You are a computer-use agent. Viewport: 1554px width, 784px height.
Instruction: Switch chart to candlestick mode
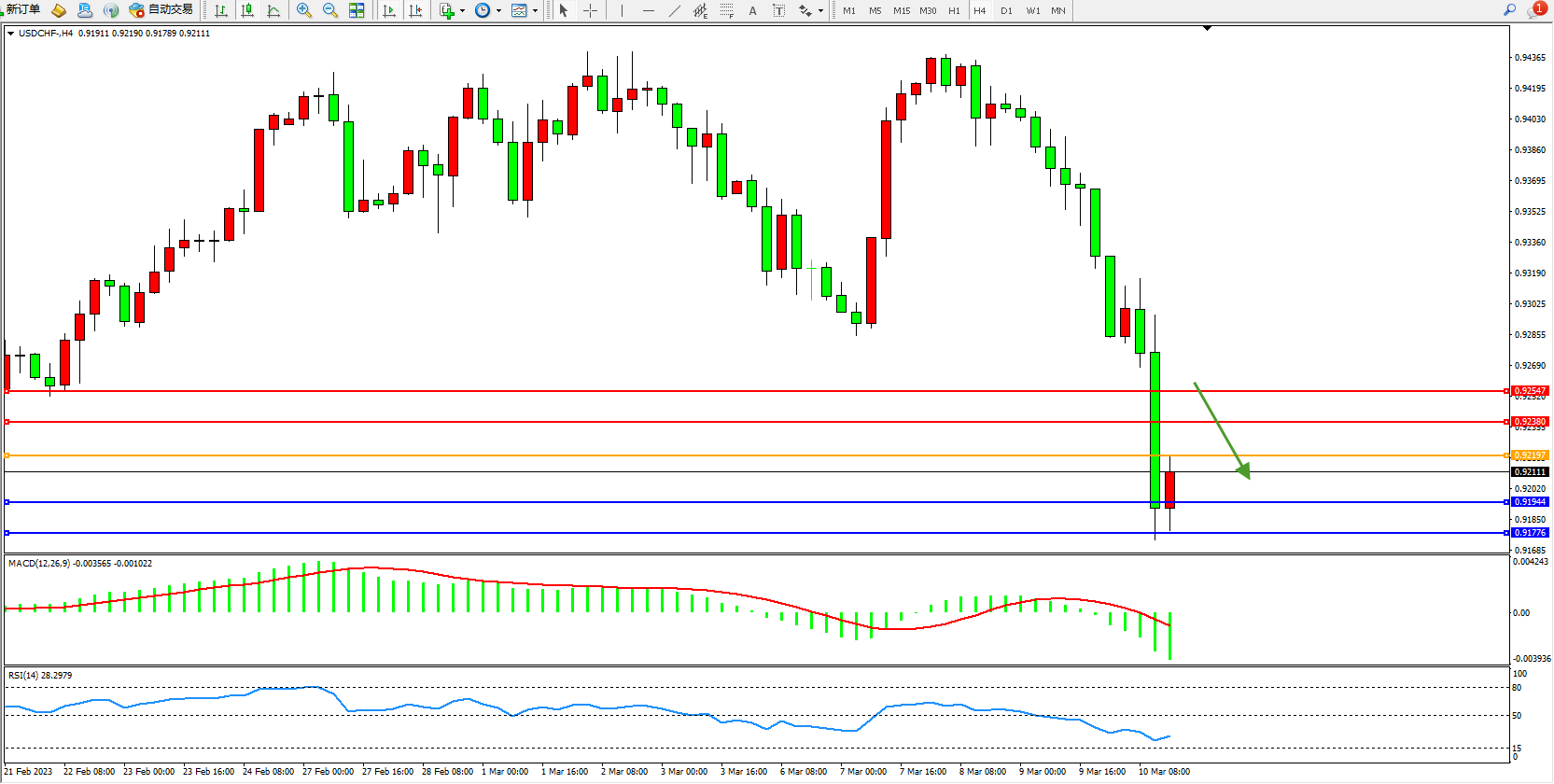[247, 10]
